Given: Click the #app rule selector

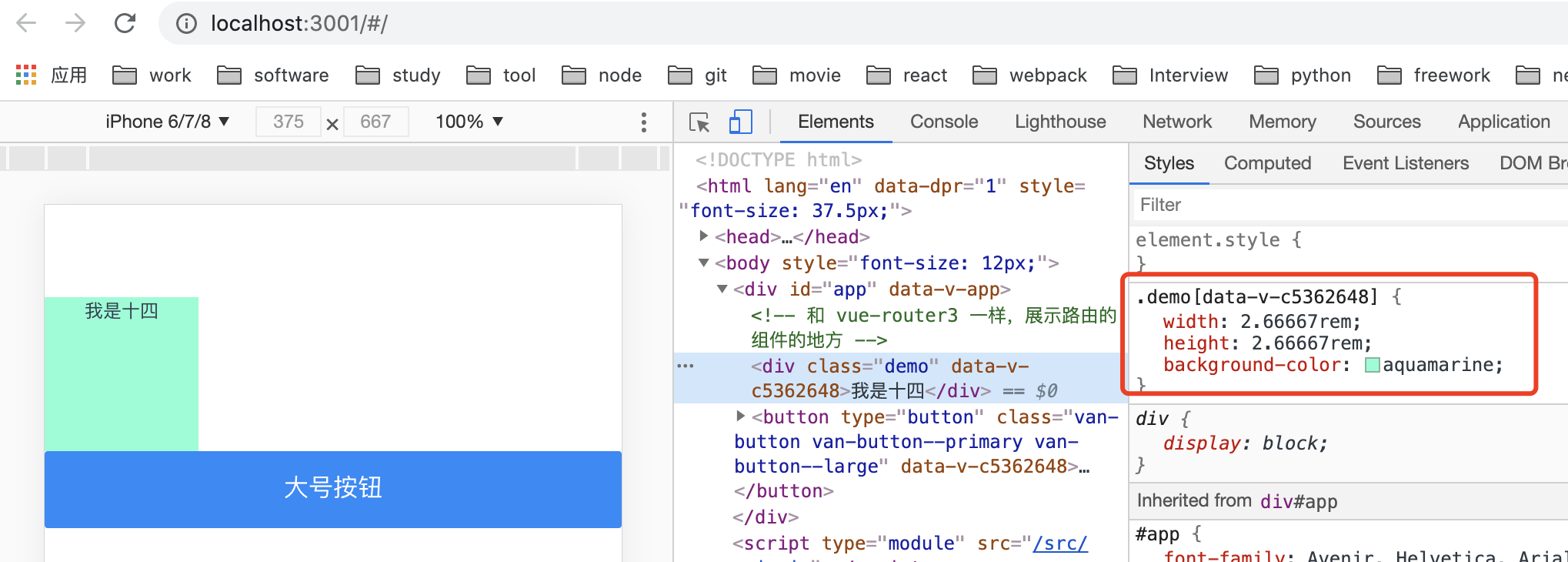Looking at the screenshot, I should [x=1158, y=534].
